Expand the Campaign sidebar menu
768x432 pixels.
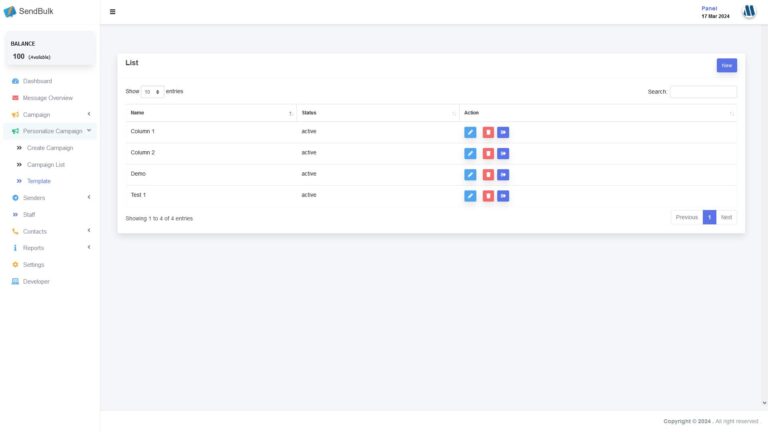pos(50,114)
